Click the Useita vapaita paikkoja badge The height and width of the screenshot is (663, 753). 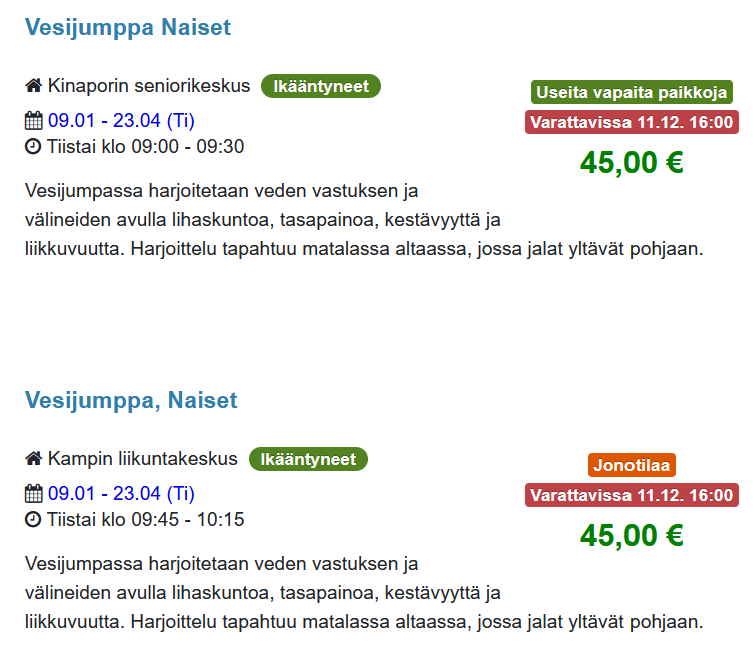(632, 92)
